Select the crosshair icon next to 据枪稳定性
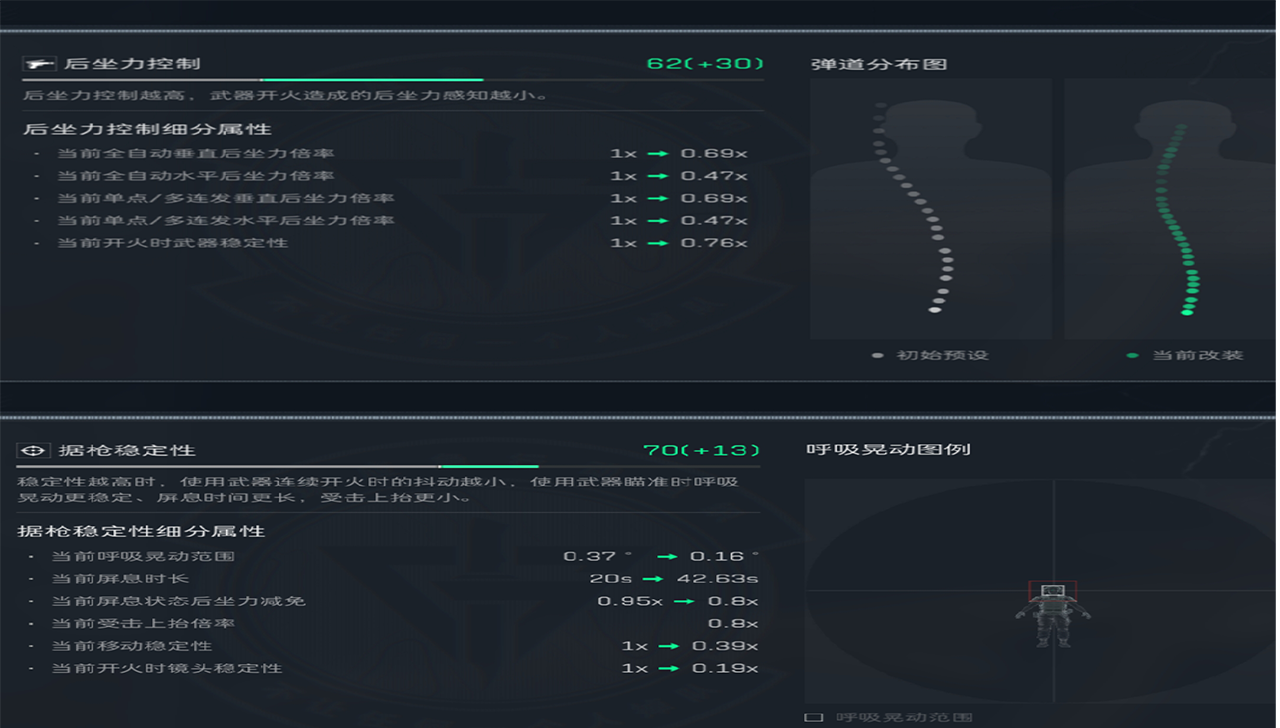This screenshot has height=728, width=1280. (34, 449)
